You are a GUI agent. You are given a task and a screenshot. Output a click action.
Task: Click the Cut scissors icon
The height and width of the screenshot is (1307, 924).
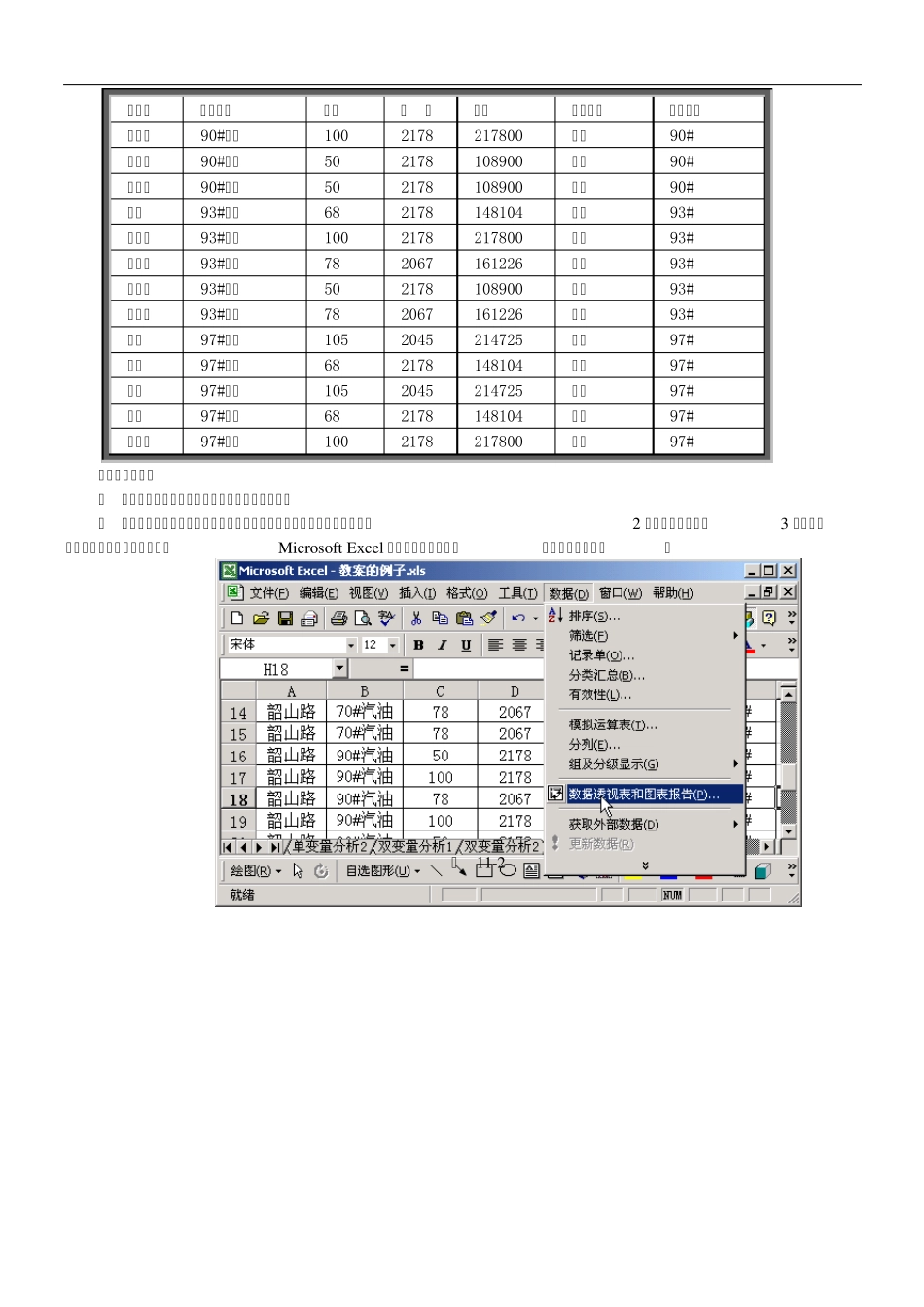pyautogui.click(x=416, y=618)
